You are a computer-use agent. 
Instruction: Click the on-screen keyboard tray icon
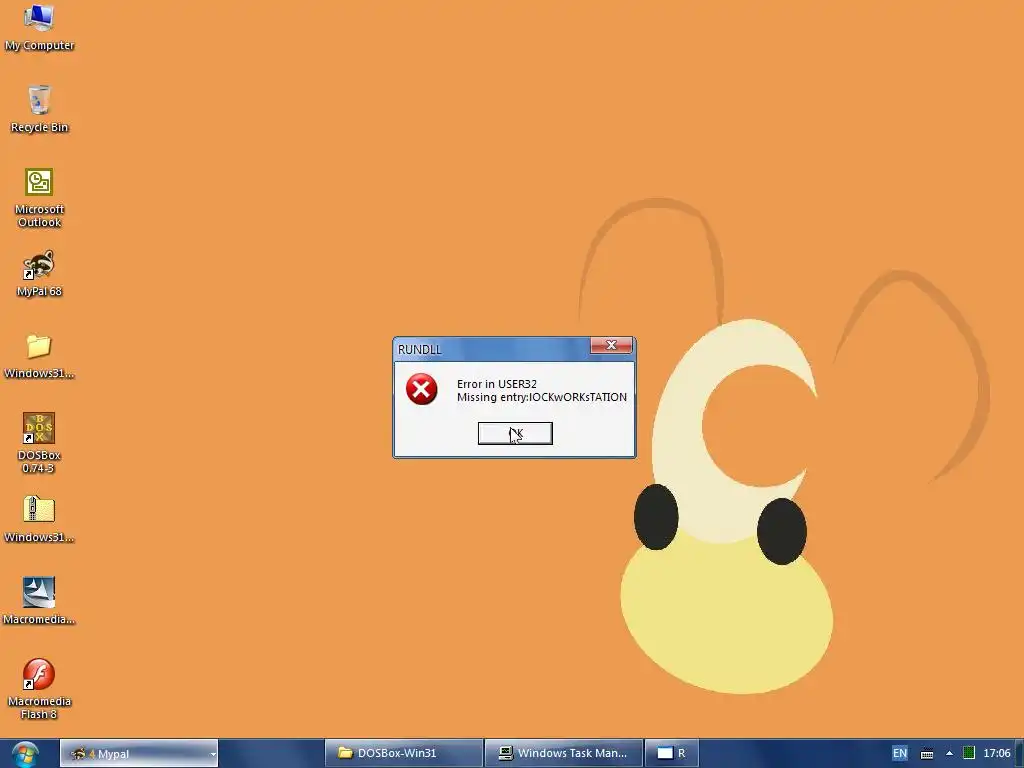tap(927, 754)
